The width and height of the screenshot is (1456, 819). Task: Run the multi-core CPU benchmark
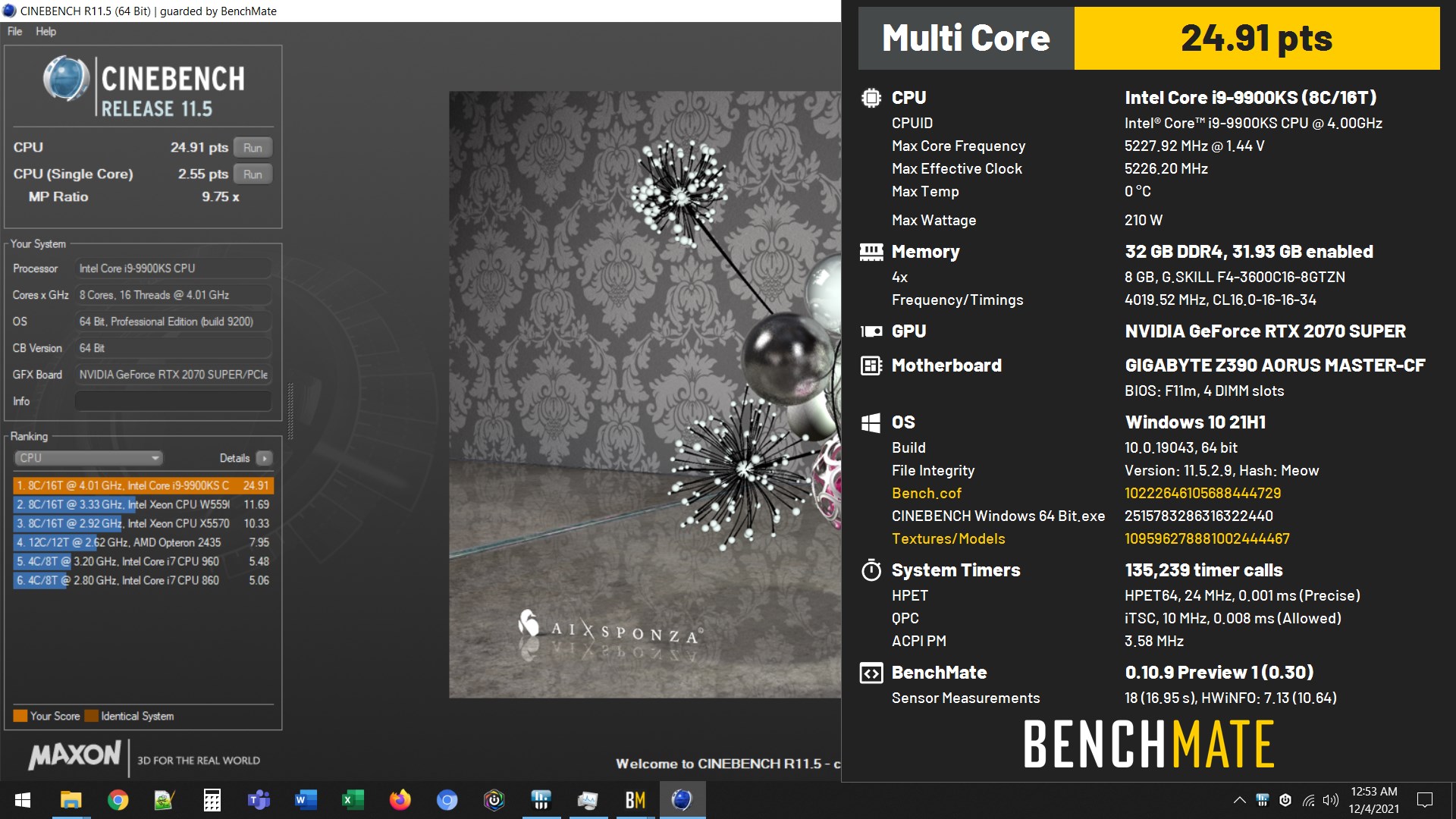tap(253, 147)
